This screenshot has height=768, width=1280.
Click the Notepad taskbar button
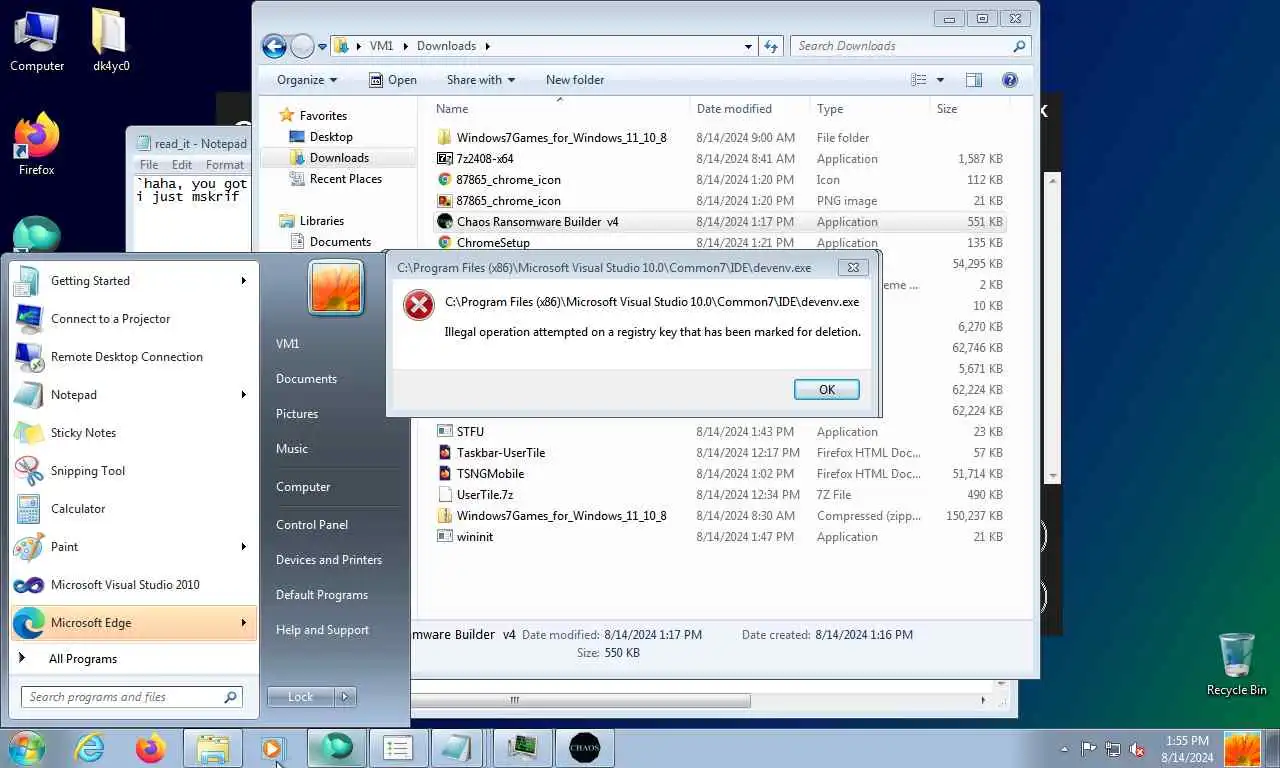(459, 747)
